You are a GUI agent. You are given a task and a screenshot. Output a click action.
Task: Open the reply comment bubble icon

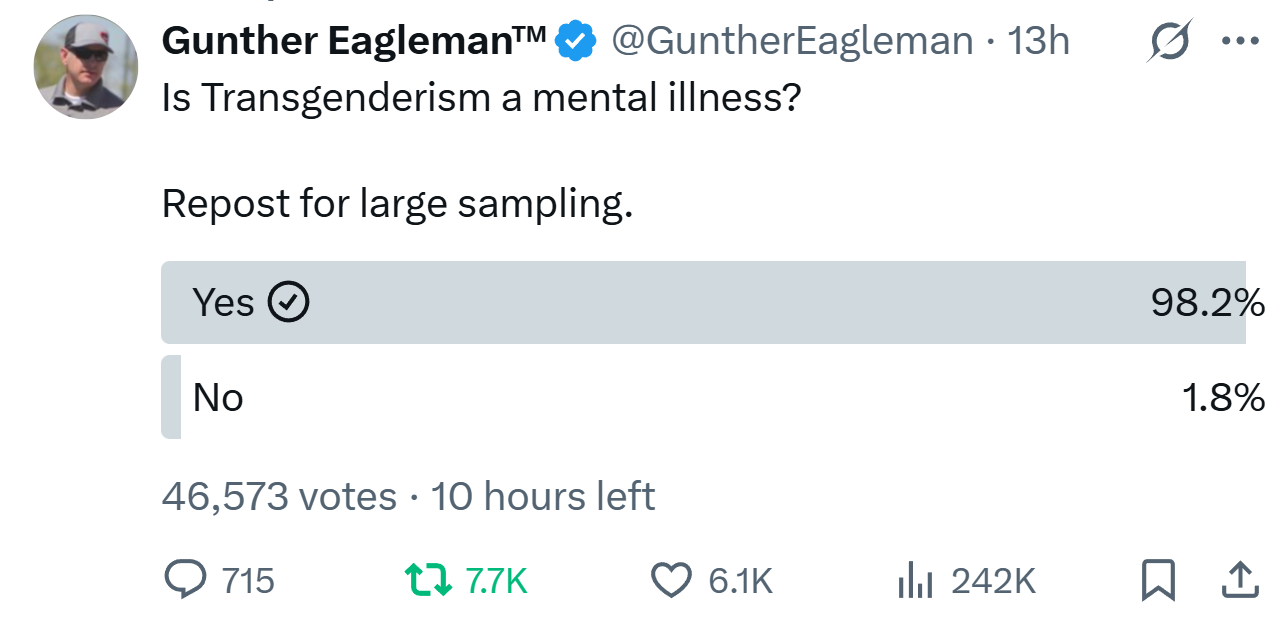183,580
